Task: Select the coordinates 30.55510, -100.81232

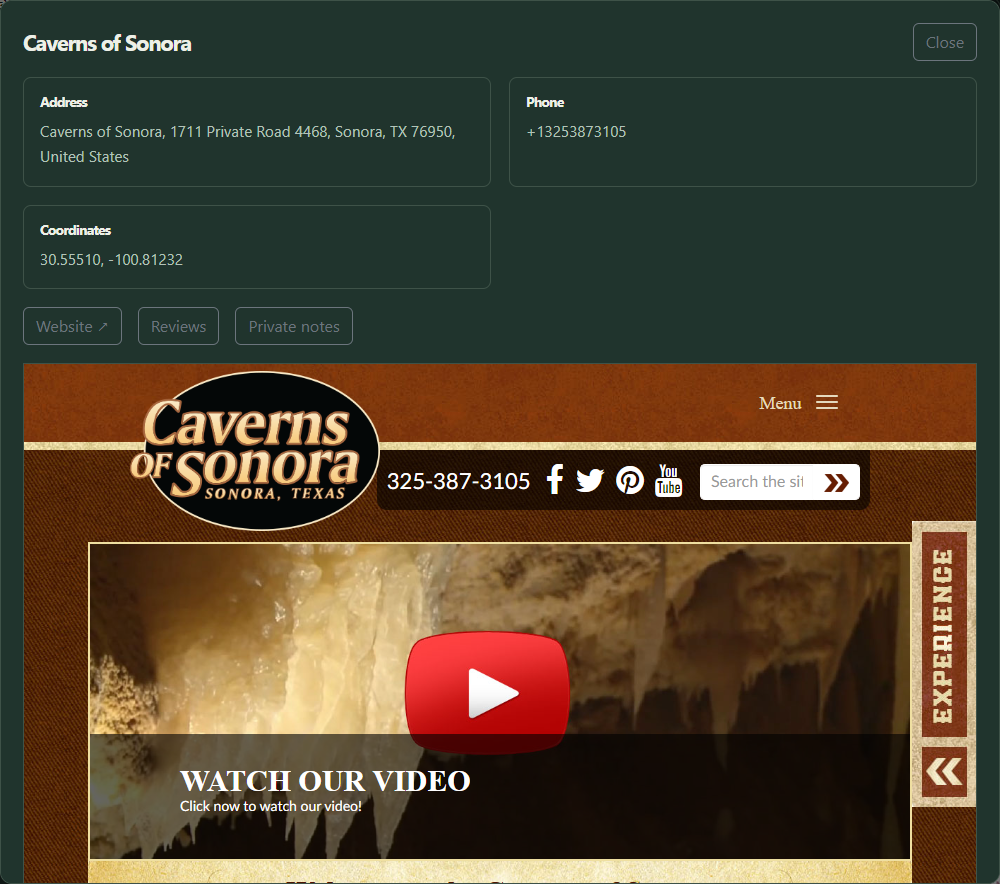Action: 112,260
